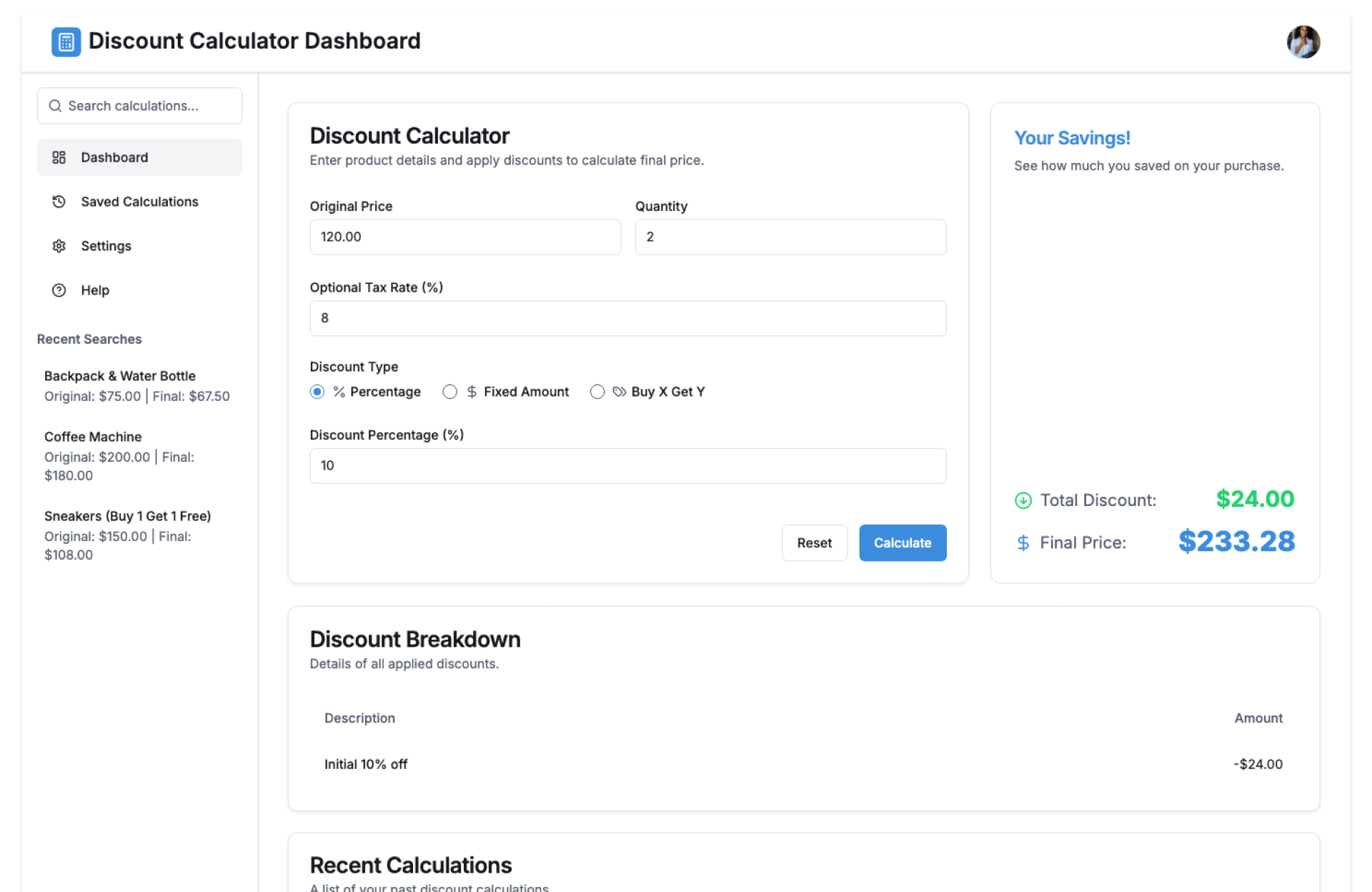
Task: Click the search magnifier icon
Action: 55,106
